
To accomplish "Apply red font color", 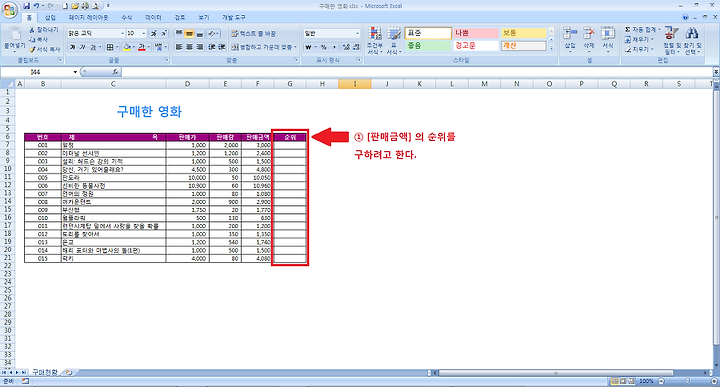I will 141,47.
